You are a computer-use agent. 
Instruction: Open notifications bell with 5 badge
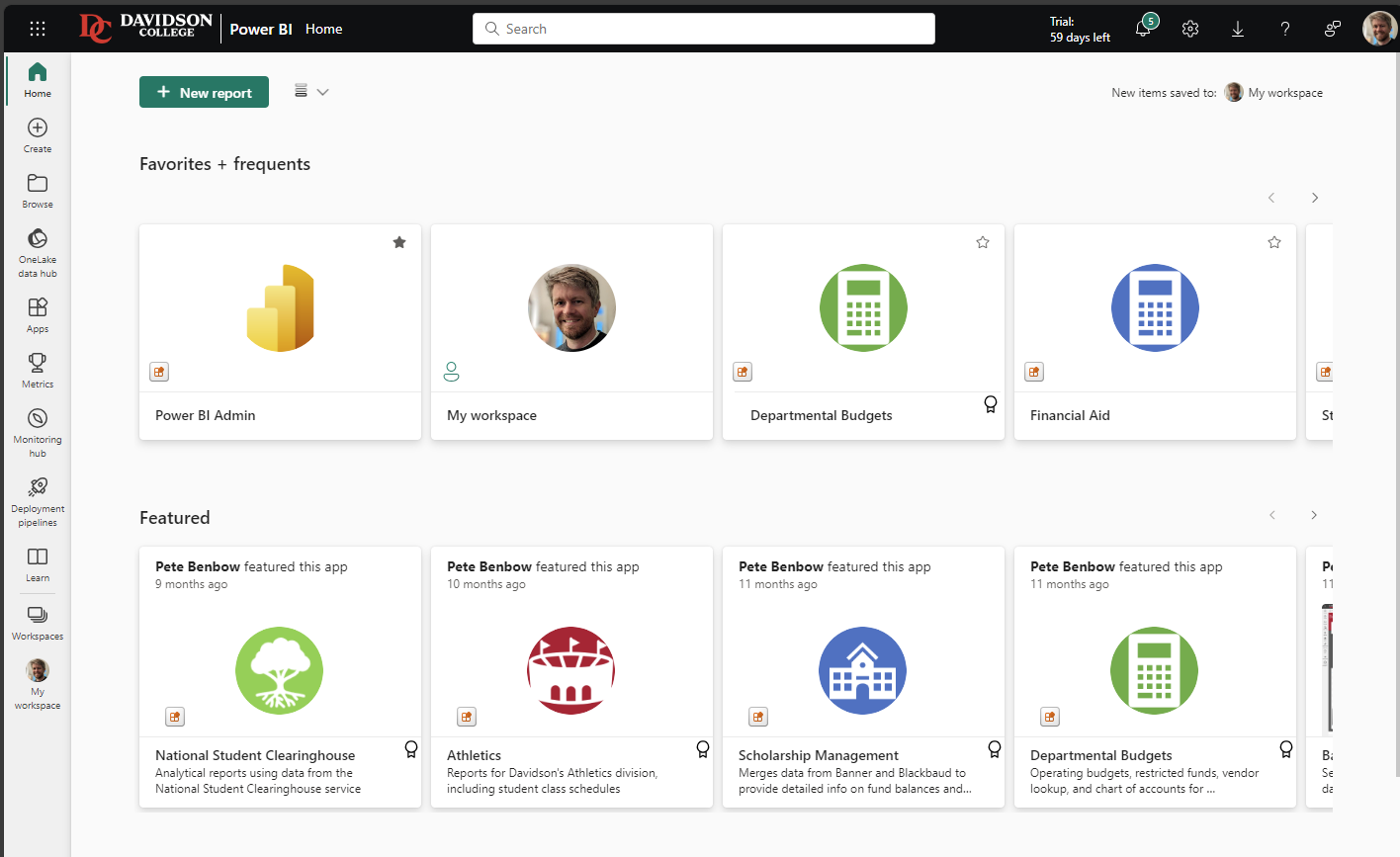[1143, 29]
